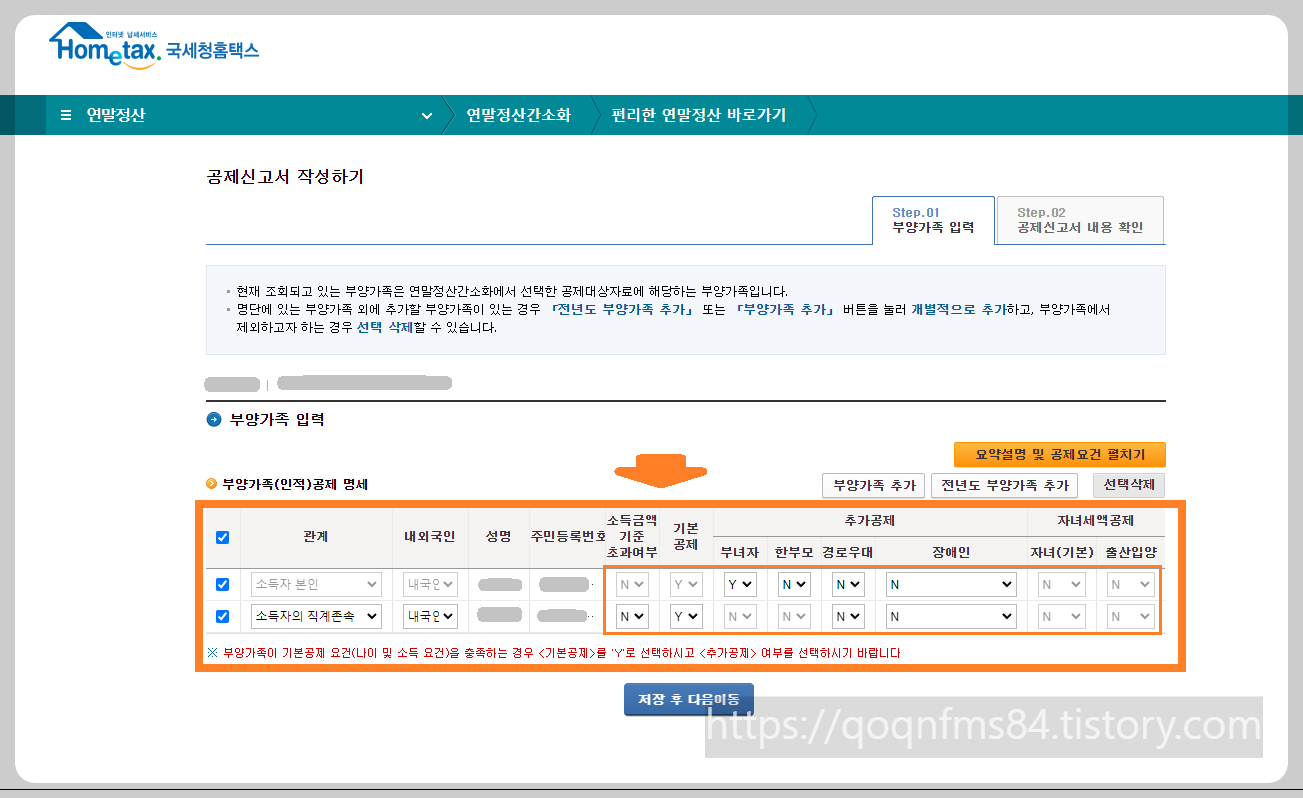Open 경로우대 dropdown in 소득자 본인 row
This screenshot has width=1303, height=798.
(848, 584)
